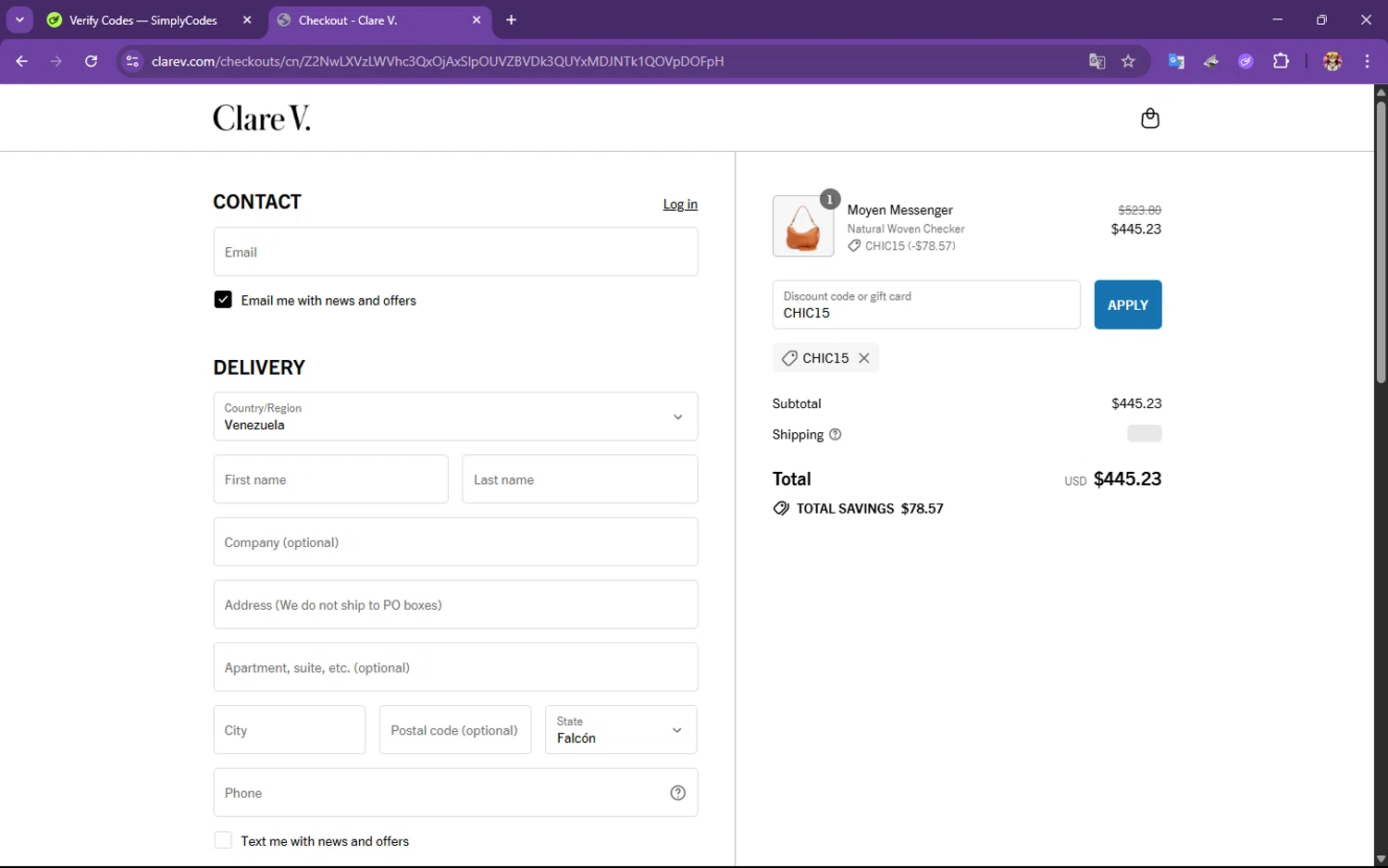Select the Checkout - Clare V. tab
This screenshot has height=868, width=1388.
379,20
